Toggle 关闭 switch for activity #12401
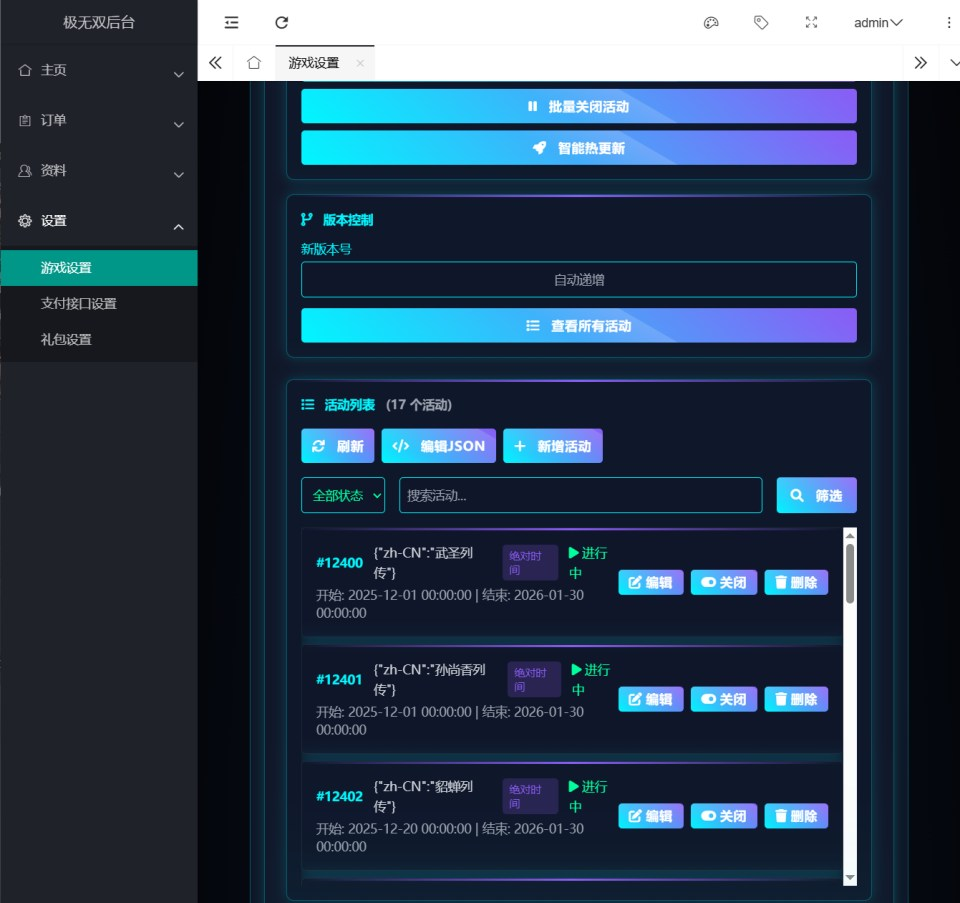960x903 pixels. (723, 699)
